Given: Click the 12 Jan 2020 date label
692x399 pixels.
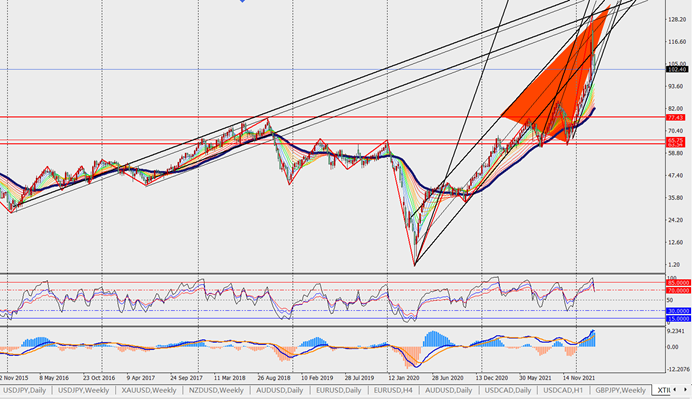Looking at the screenshot, I should coord(404,378).
